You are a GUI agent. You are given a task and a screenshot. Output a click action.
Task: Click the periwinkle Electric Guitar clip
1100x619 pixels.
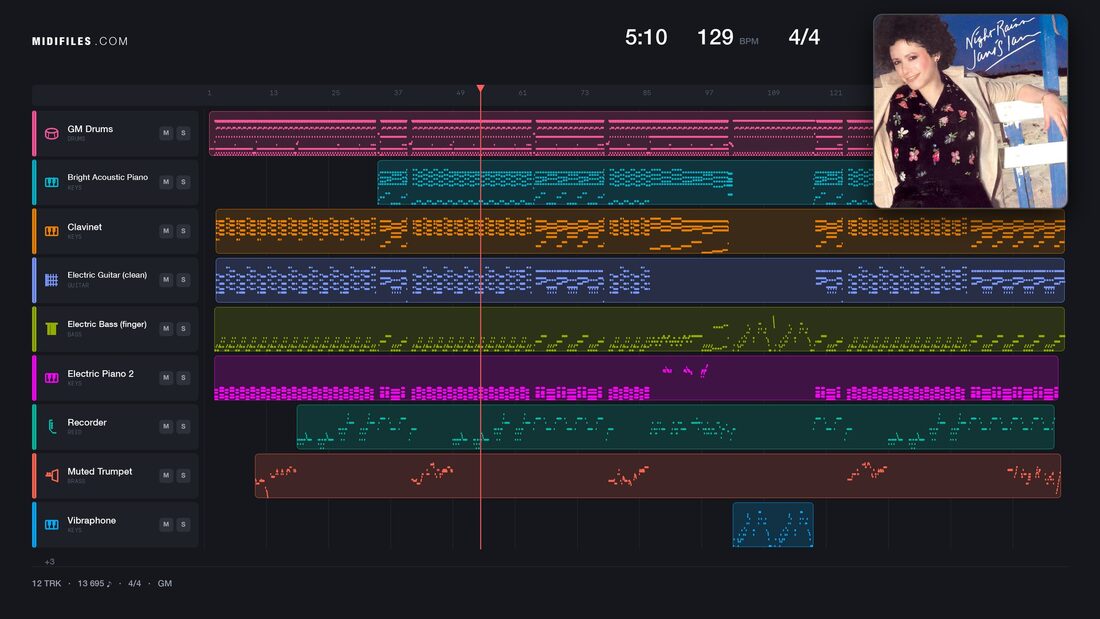coord(640,280)
